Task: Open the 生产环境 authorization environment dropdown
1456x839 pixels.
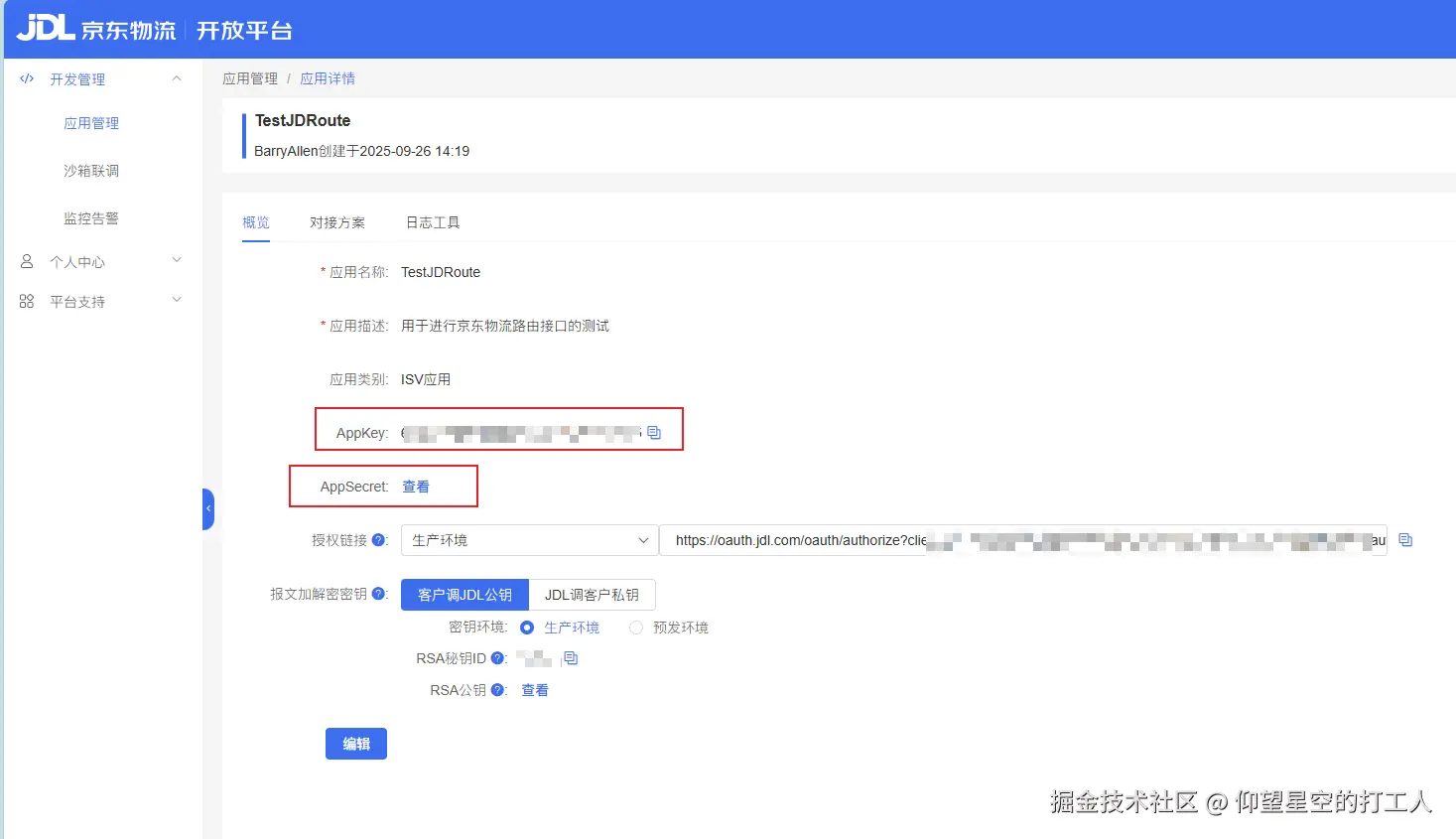Action: (529, 540)
